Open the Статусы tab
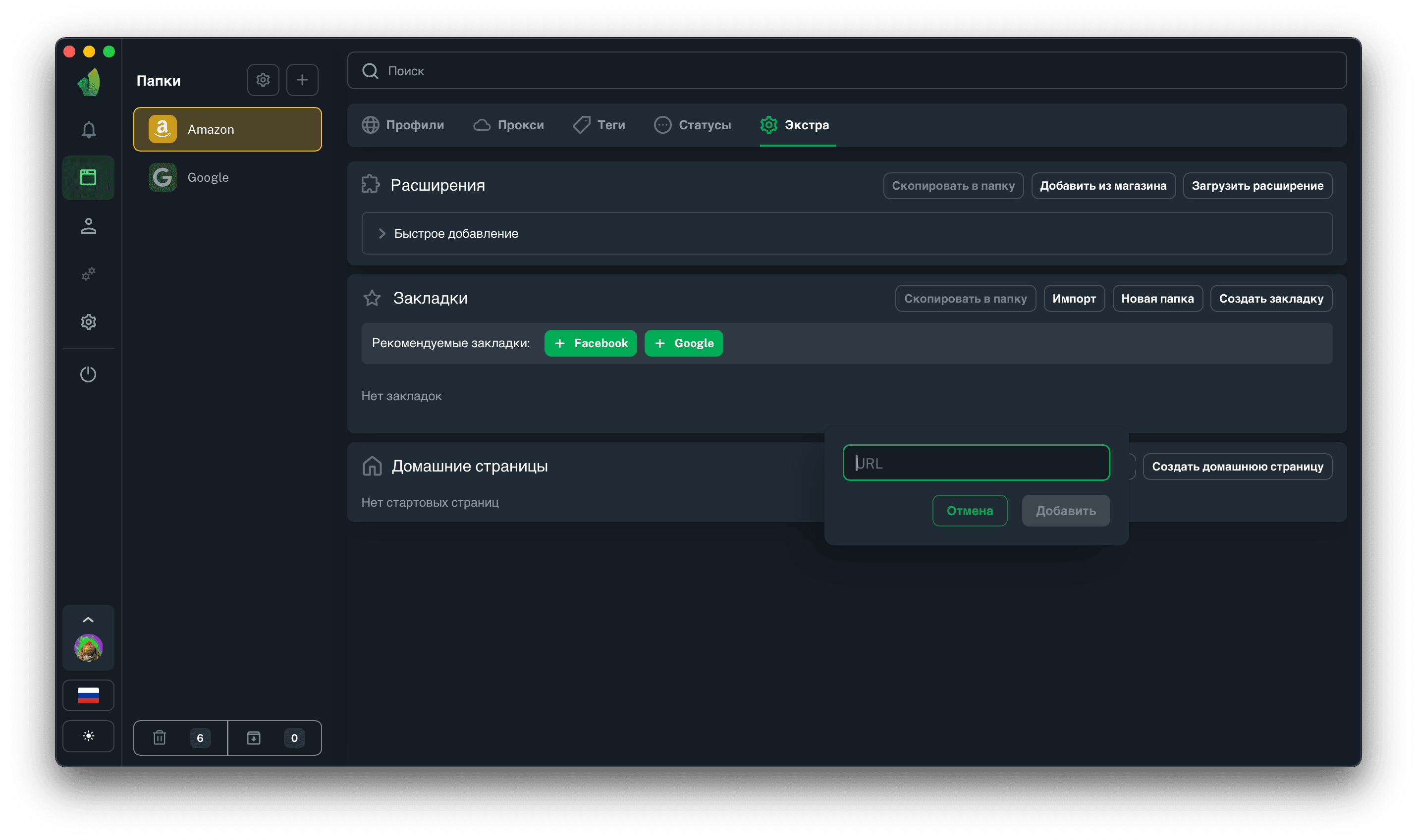 click(x=692, y=125)
